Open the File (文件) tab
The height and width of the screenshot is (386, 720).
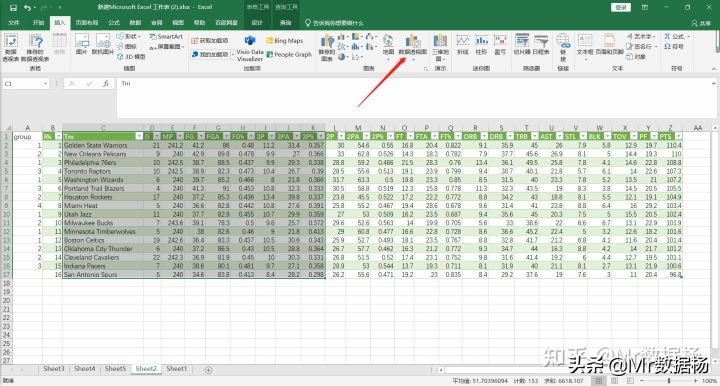tap(14, 22)
